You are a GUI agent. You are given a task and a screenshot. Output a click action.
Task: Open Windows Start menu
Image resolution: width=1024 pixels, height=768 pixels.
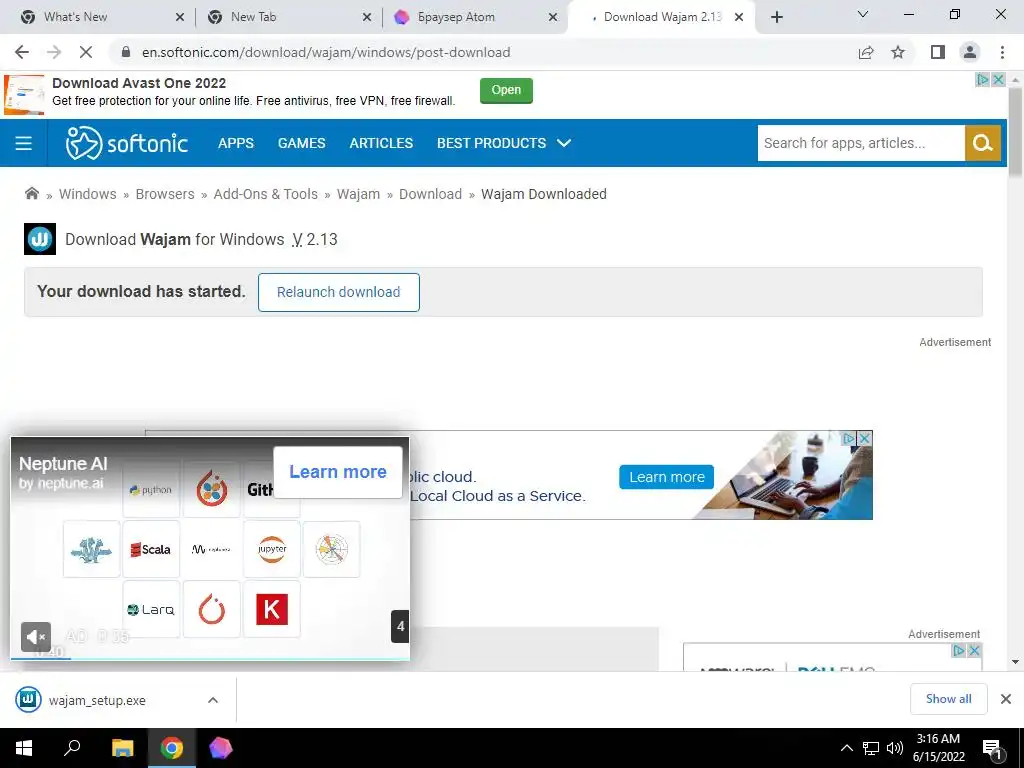[x=24, y=748]
